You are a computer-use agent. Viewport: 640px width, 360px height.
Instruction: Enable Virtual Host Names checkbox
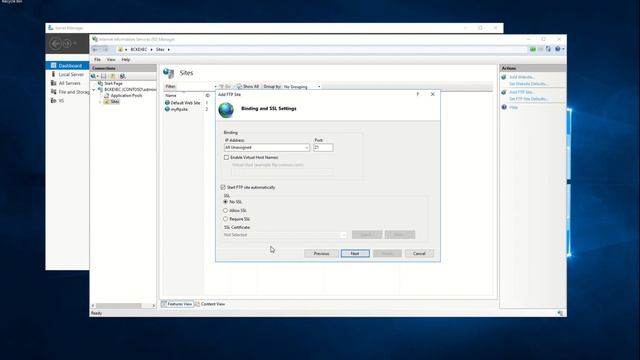pos(226,158)
